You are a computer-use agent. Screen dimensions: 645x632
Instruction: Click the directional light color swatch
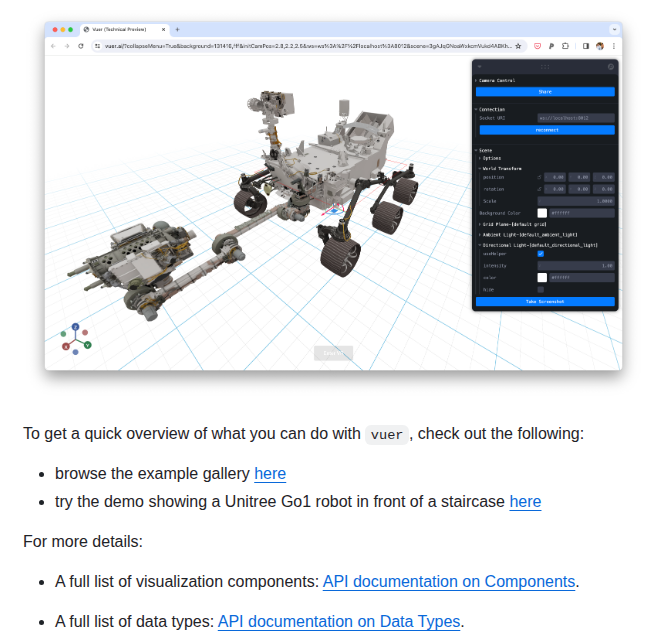click(x=542, y=278)
